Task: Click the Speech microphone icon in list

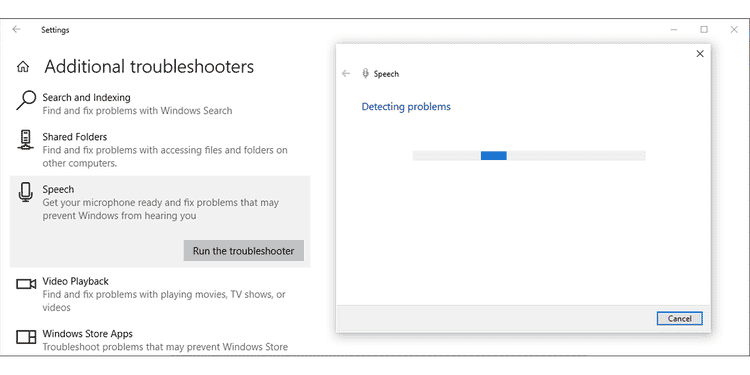Action: (25, 192)
